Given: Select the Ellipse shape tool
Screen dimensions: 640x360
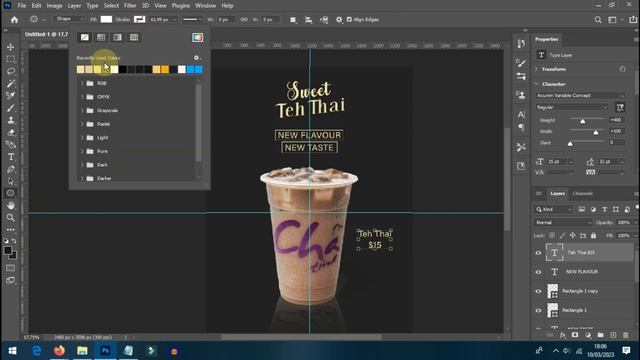Looking at the screenshot, I should (11, 193).
